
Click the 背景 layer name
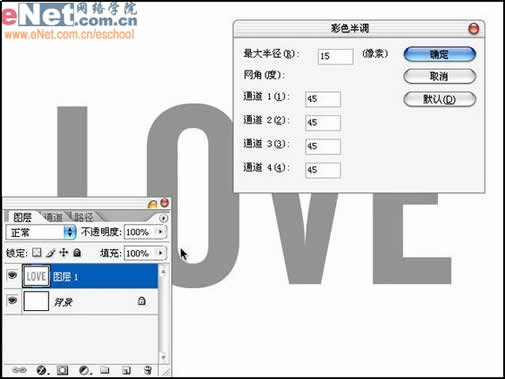63,302
